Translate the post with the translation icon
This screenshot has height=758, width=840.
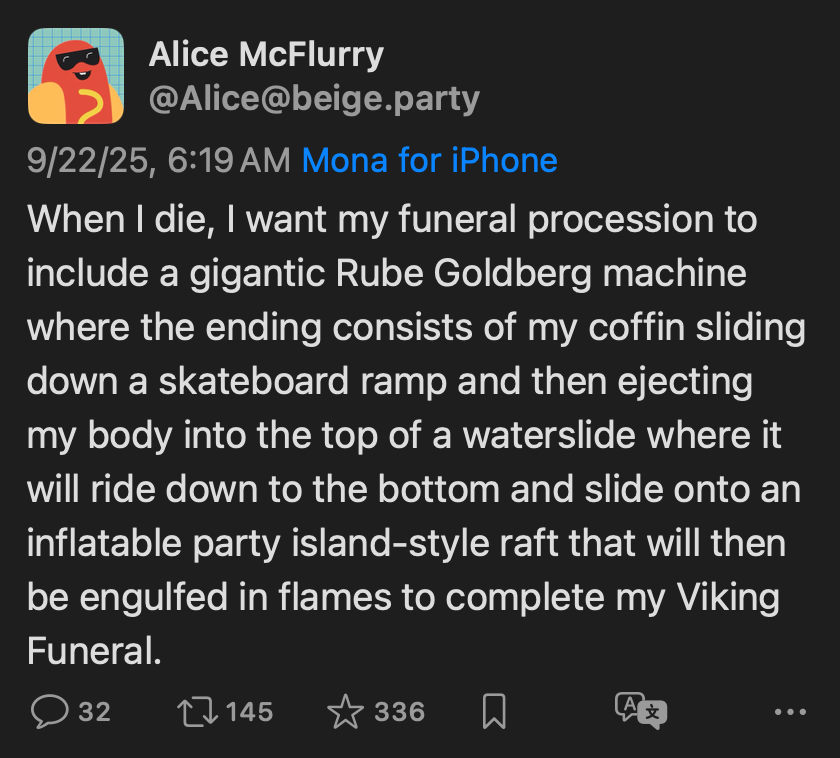tap(640, 711)
